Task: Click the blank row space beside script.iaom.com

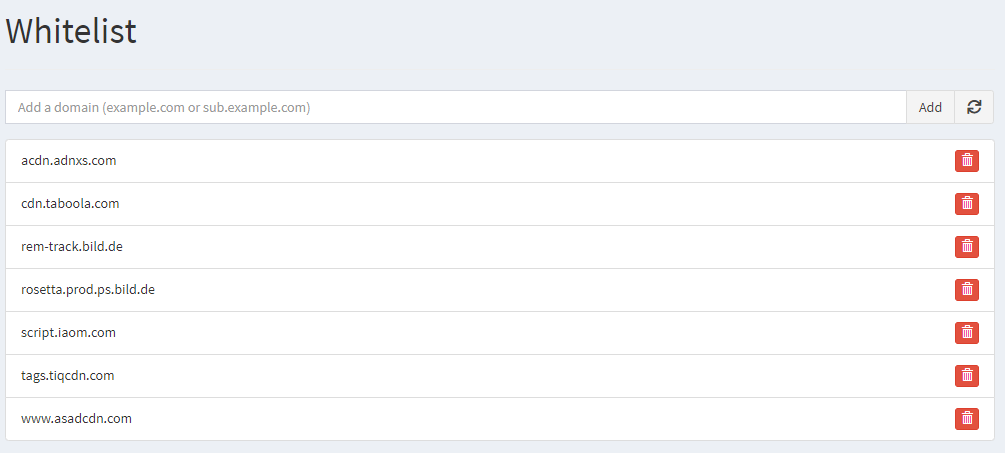Action: 532,333
